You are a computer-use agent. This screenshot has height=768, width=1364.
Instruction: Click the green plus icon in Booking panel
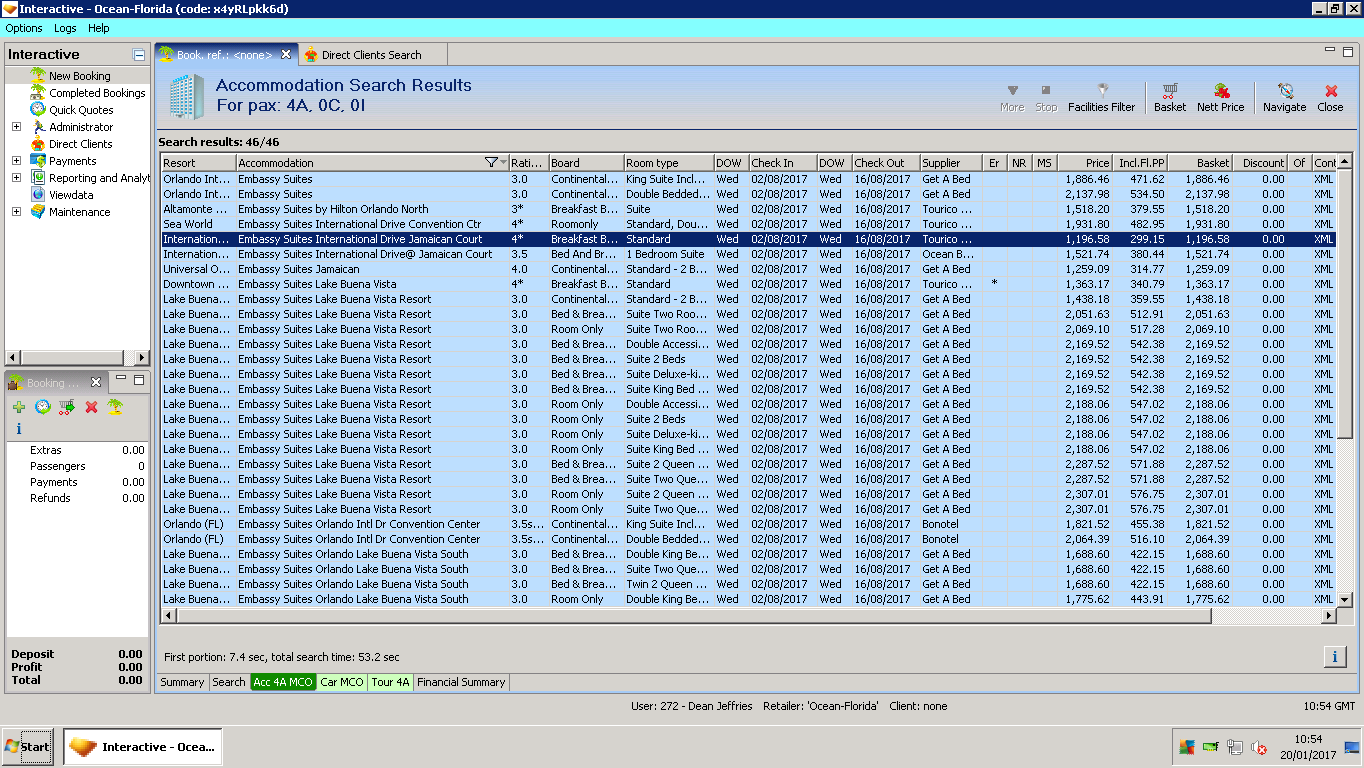click(19, 407)
